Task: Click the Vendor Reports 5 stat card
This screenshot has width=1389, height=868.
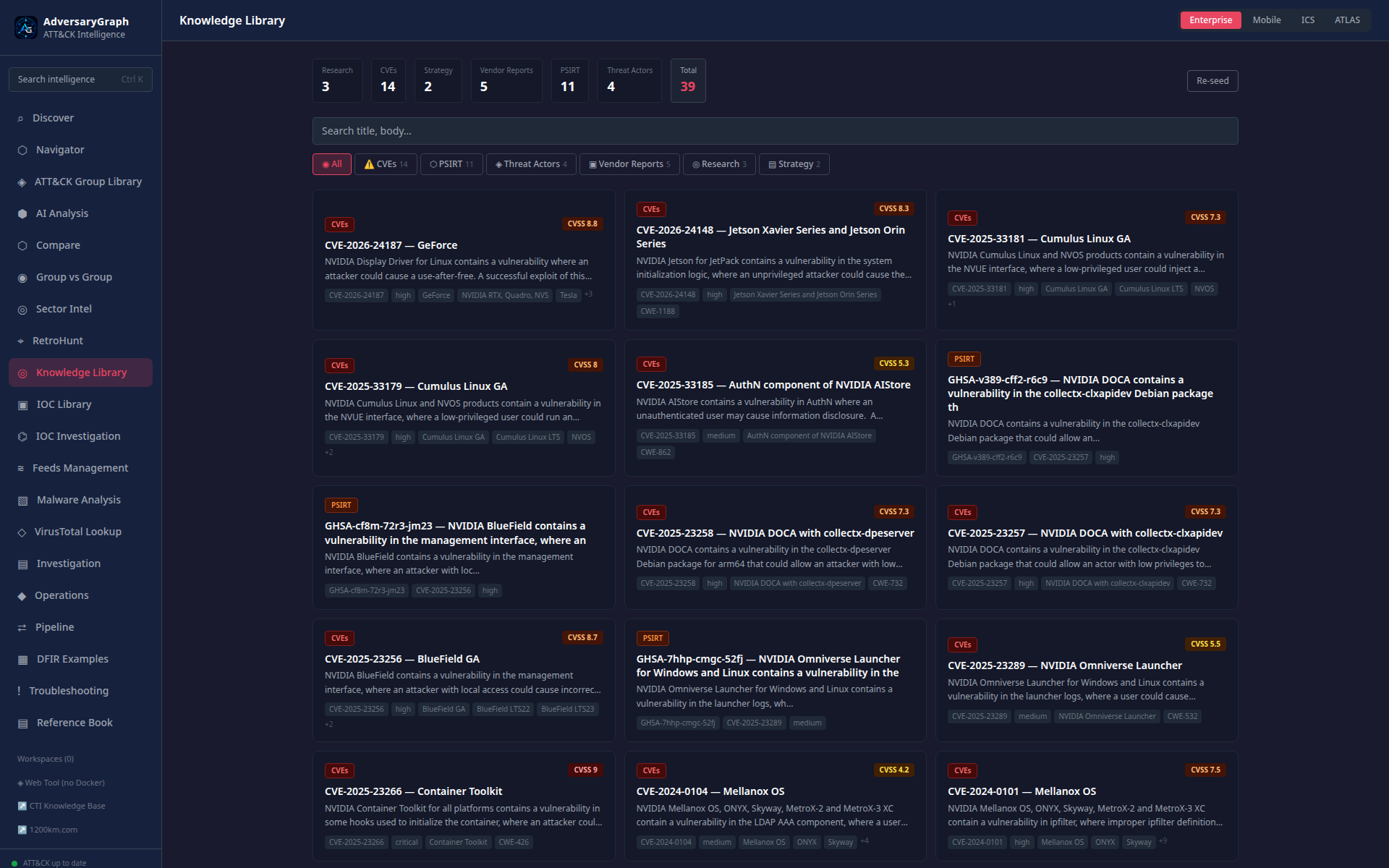Action: point(506,80)
